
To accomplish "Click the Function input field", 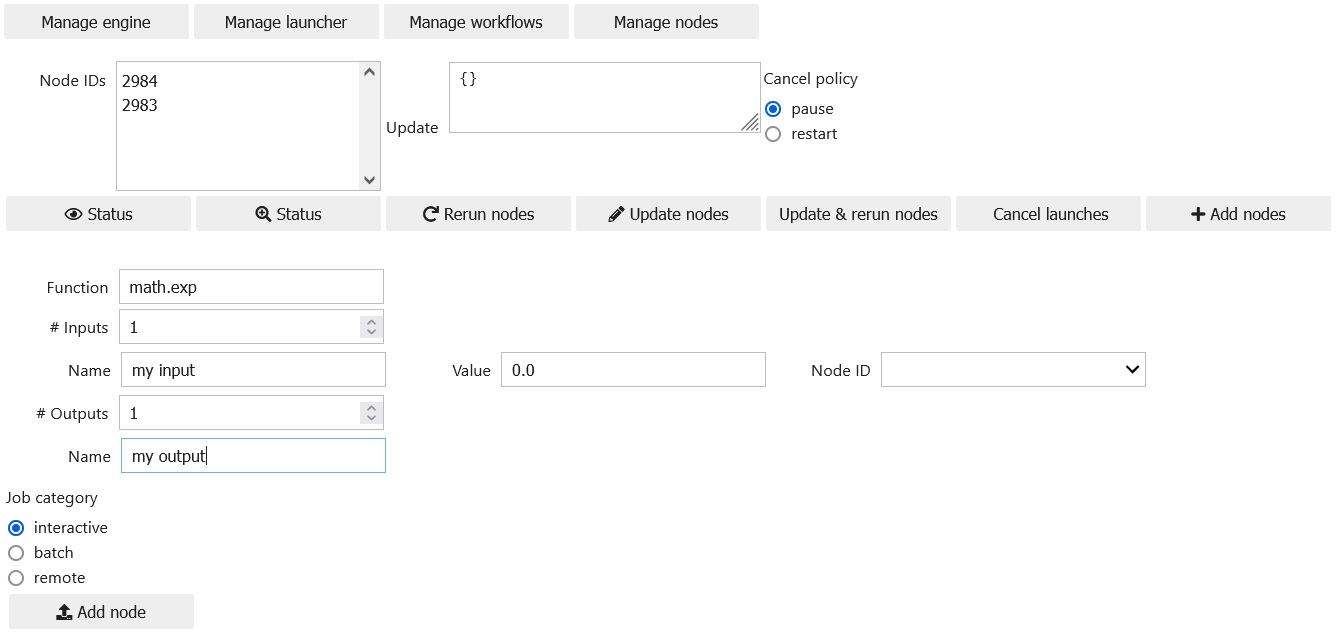I will [x=251, y=287].
